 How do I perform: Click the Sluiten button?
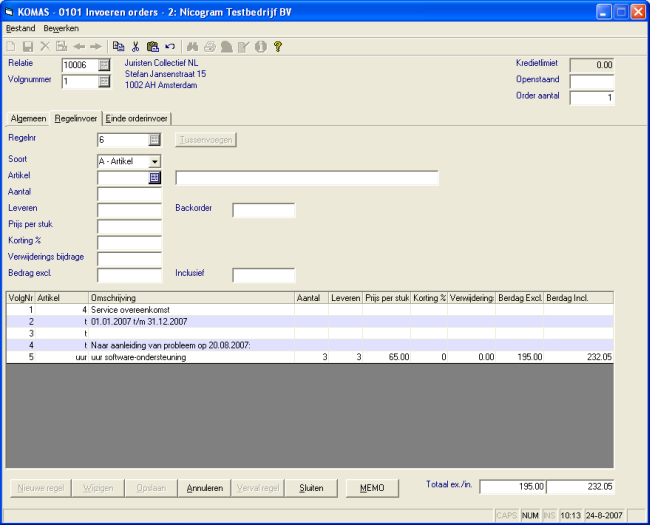tap(311, 488)
